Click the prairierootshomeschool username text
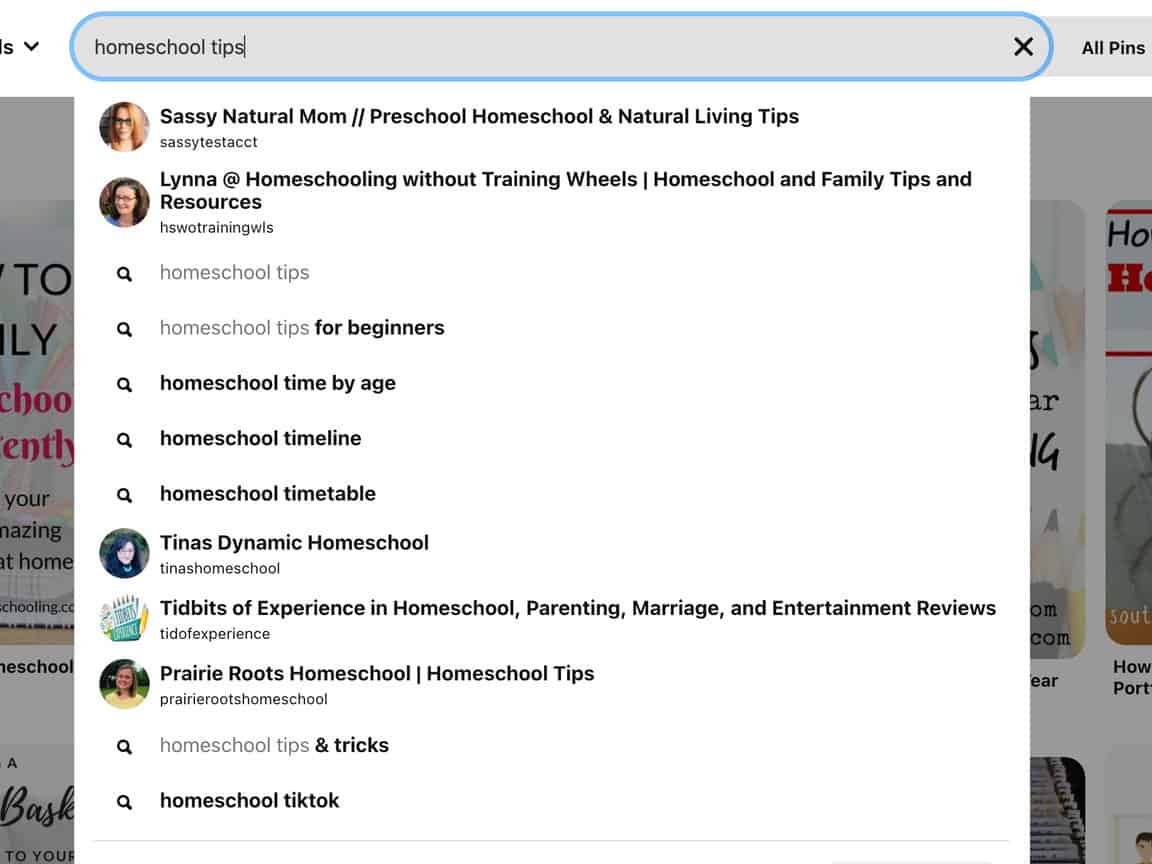This screenshot has width=1152, height=864. pyautogui.click(x=243, y=699)
